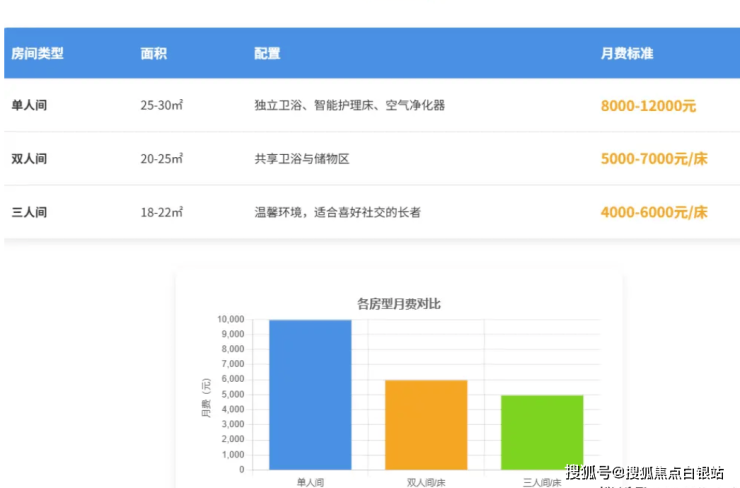The height and width of the screenshot is (488, 740).
Task: Click the 8000-12000元 price text
Action: tap(648, 105)
